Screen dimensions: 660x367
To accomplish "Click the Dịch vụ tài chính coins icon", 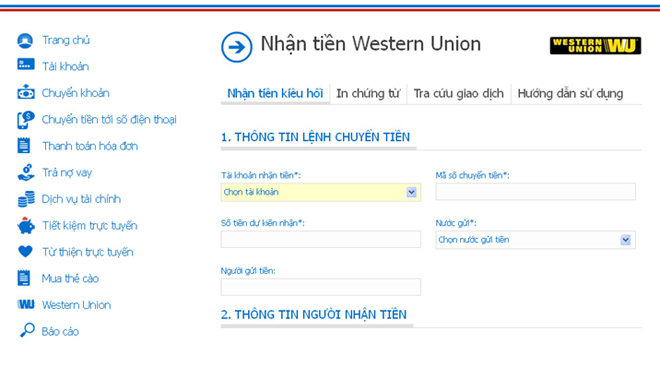I will tap(26, 199).
